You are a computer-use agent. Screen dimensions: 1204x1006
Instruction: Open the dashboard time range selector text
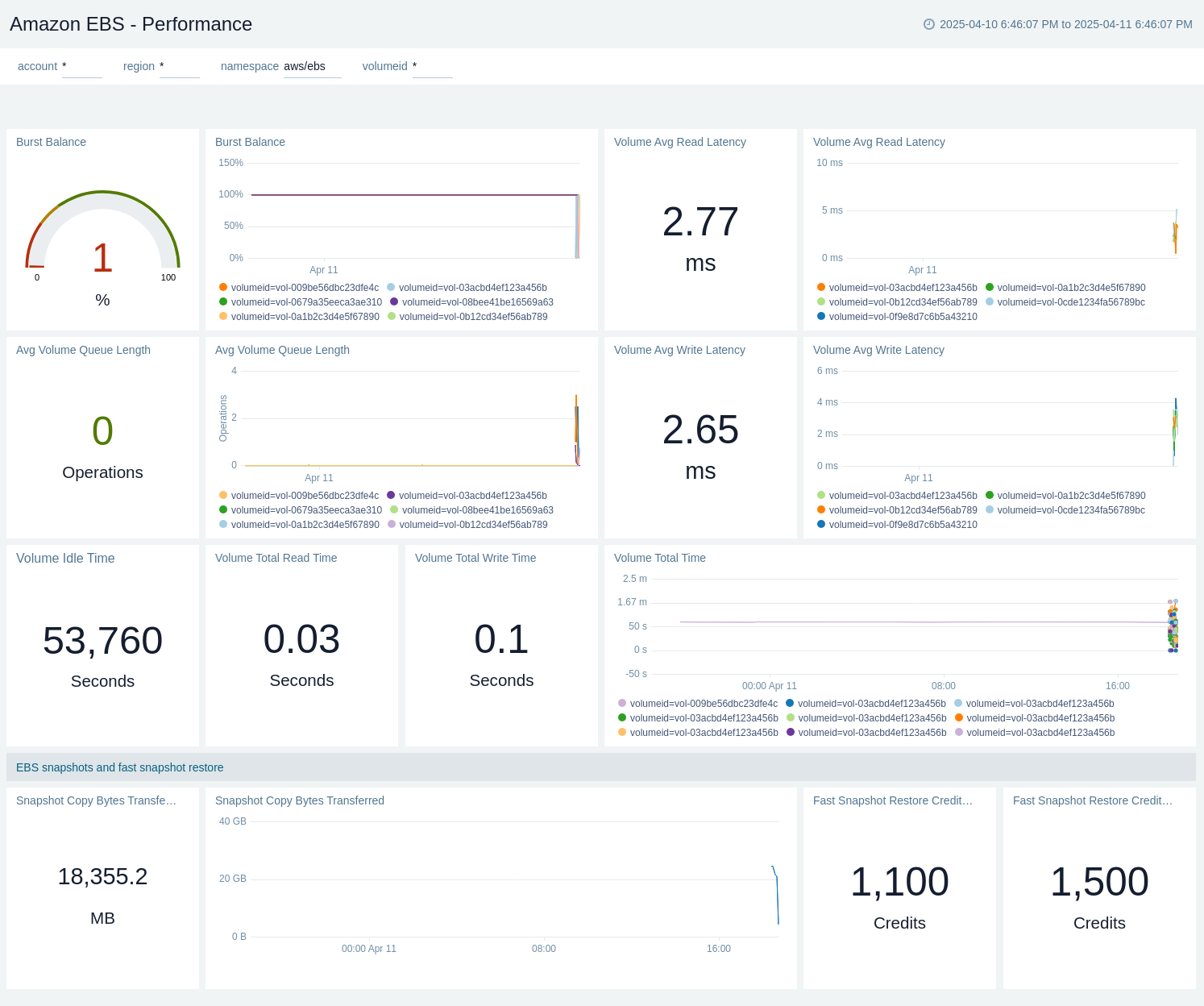click(x=1065, y=24)
